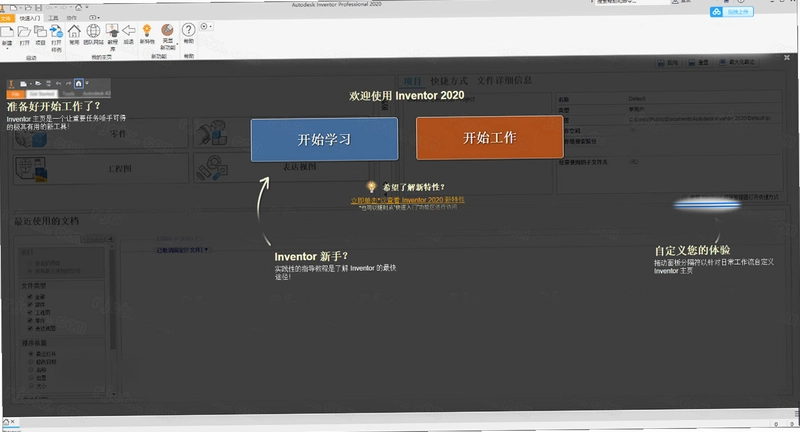This screenshot has width=800, height=432.
Task: Click the recent documents filter panel scrollbar
Action: 113,298
